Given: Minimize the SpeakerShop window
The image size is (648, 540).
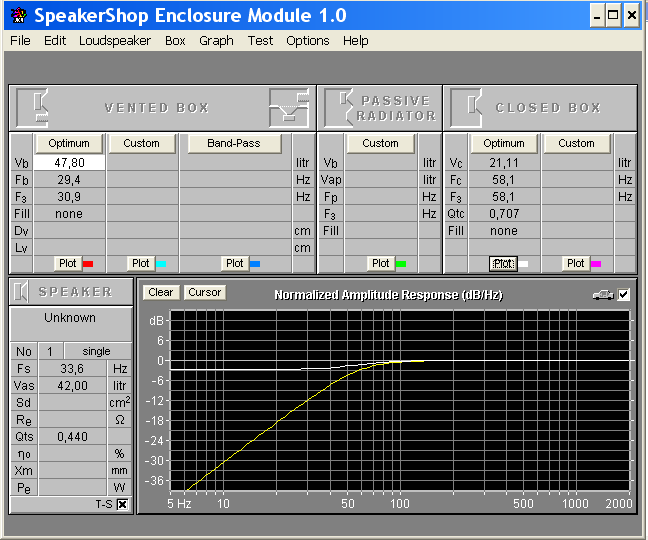Looking at the screenshot, I should [597, 16].
